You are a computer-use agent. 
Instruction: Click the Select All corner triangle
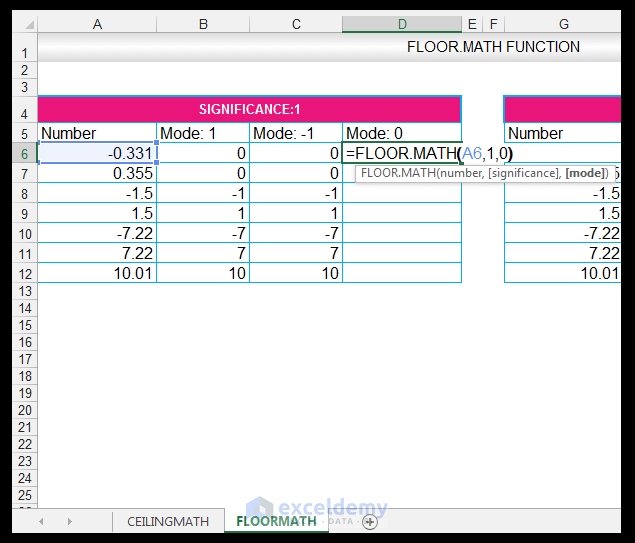point(29,25)
